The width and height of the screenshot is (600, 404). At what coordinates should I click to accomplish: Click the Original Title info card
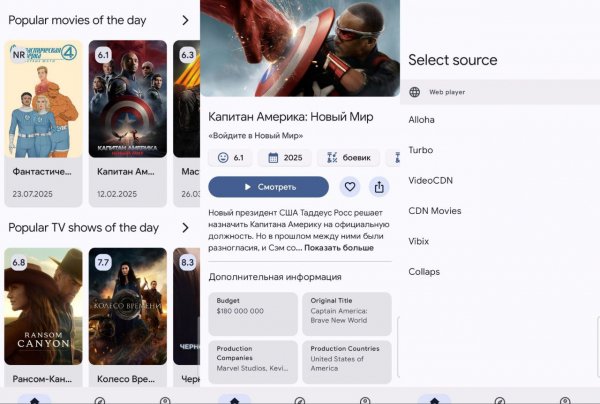[347, 314]
